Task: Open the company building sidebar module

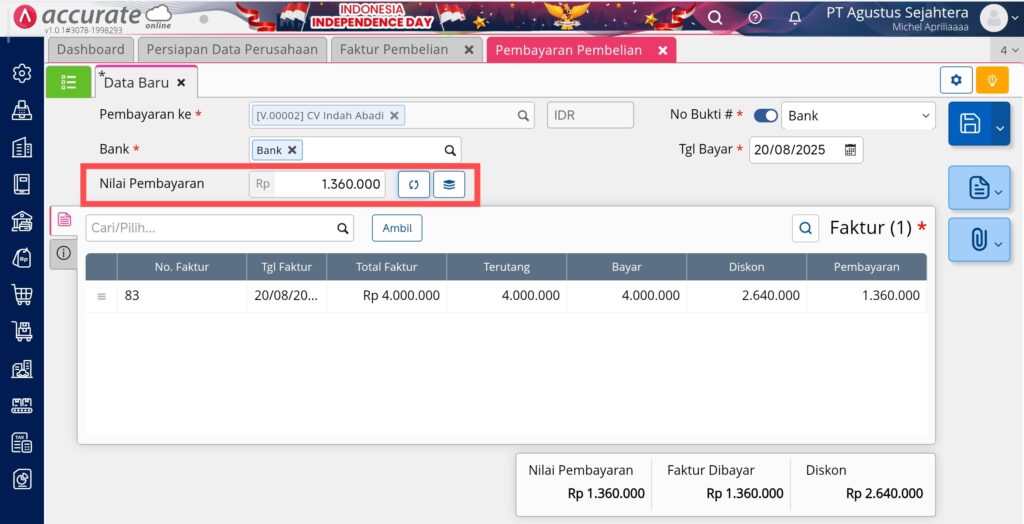Action: pyautogui.click(x=22, y=148)
